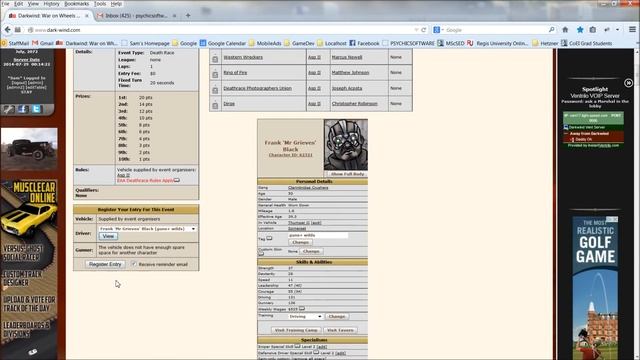The height and width of the screenshot is (360, 640).
Task: Bookmark this page with the star icon
Action: [580, 30]
